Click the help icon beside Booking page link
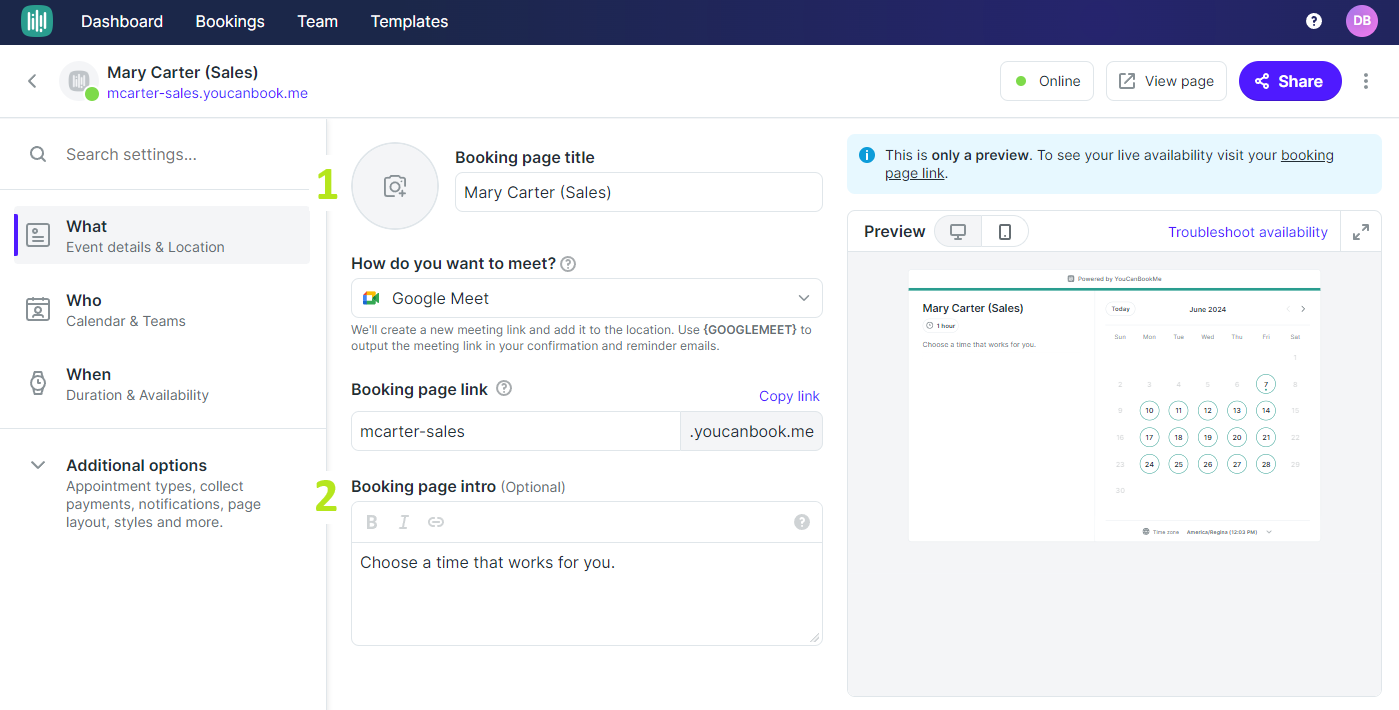This screenshot has width=1399, height=710. 504,388
